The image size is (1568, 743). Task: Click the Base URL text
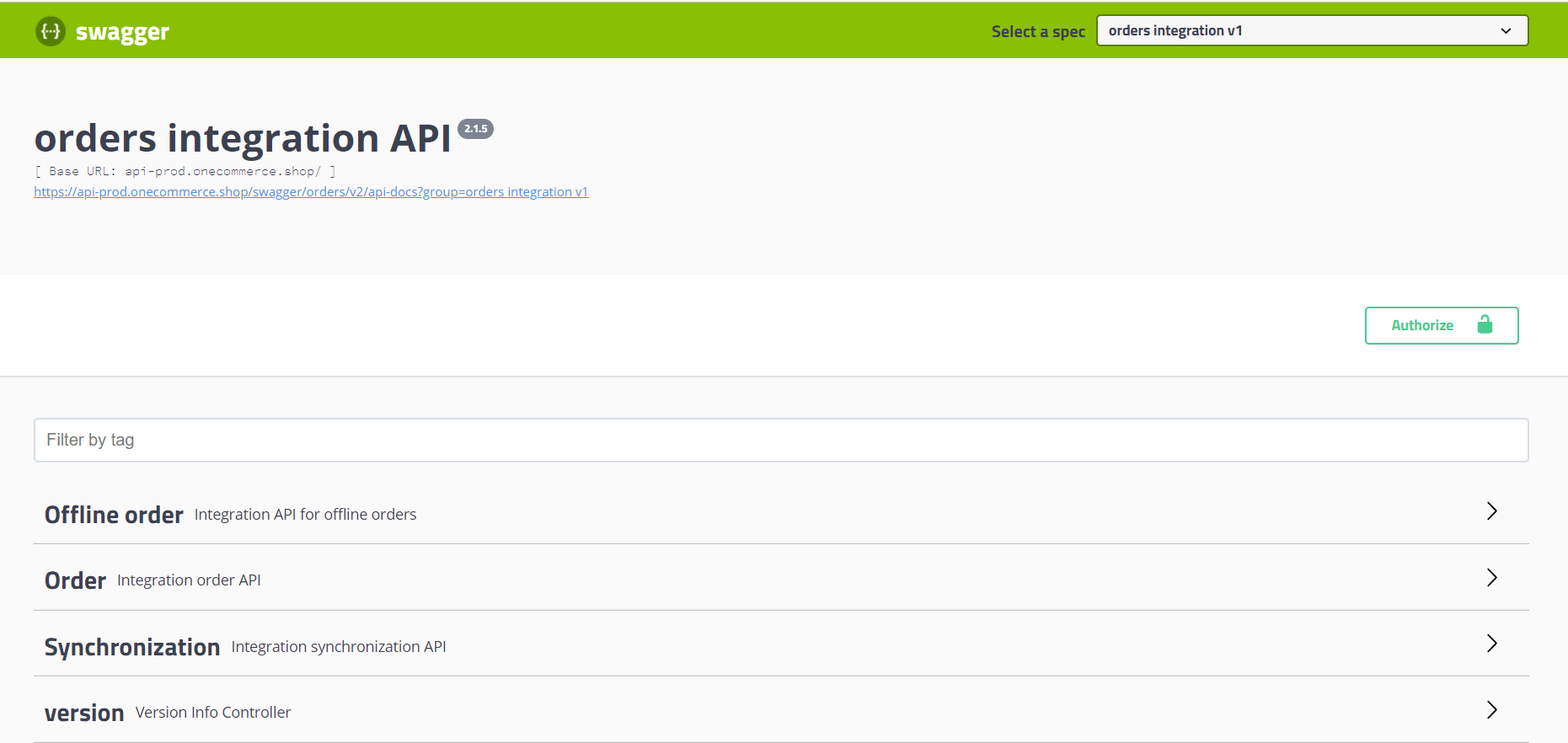click(185, 171)
